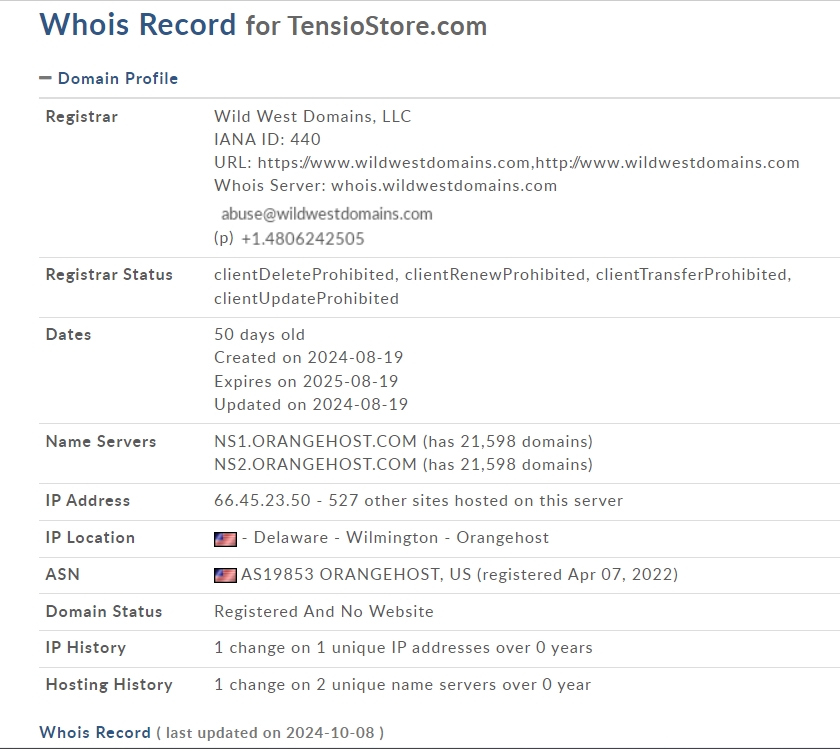The width and height of the screenshot is (840, 749).
Task: Collapse the Domain Profile section
Action: [x=108, y=78]
